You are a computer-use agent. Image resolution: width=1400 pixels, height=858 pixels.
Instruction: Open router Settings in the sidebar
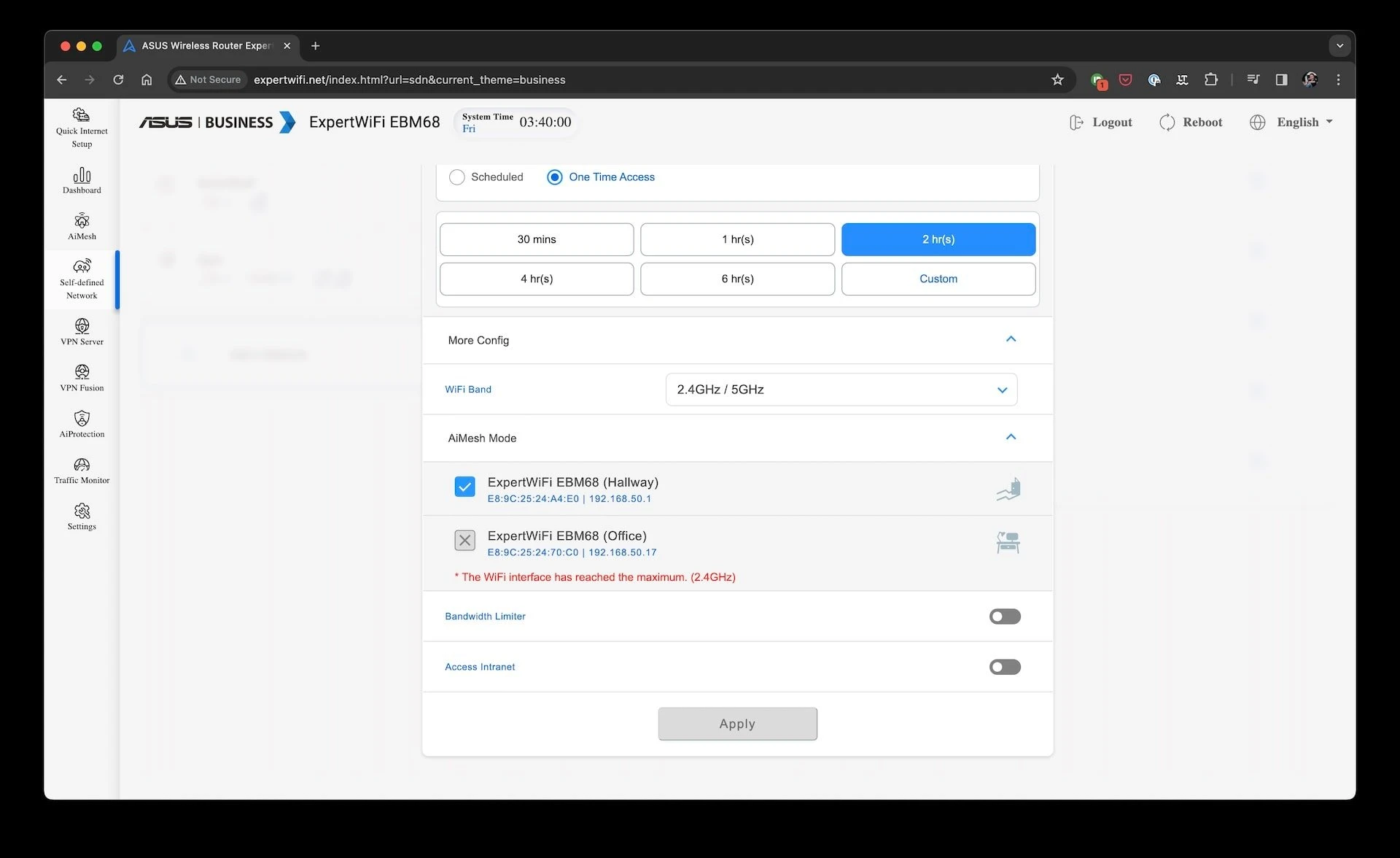pyautogui.click(x=82, y=517)
